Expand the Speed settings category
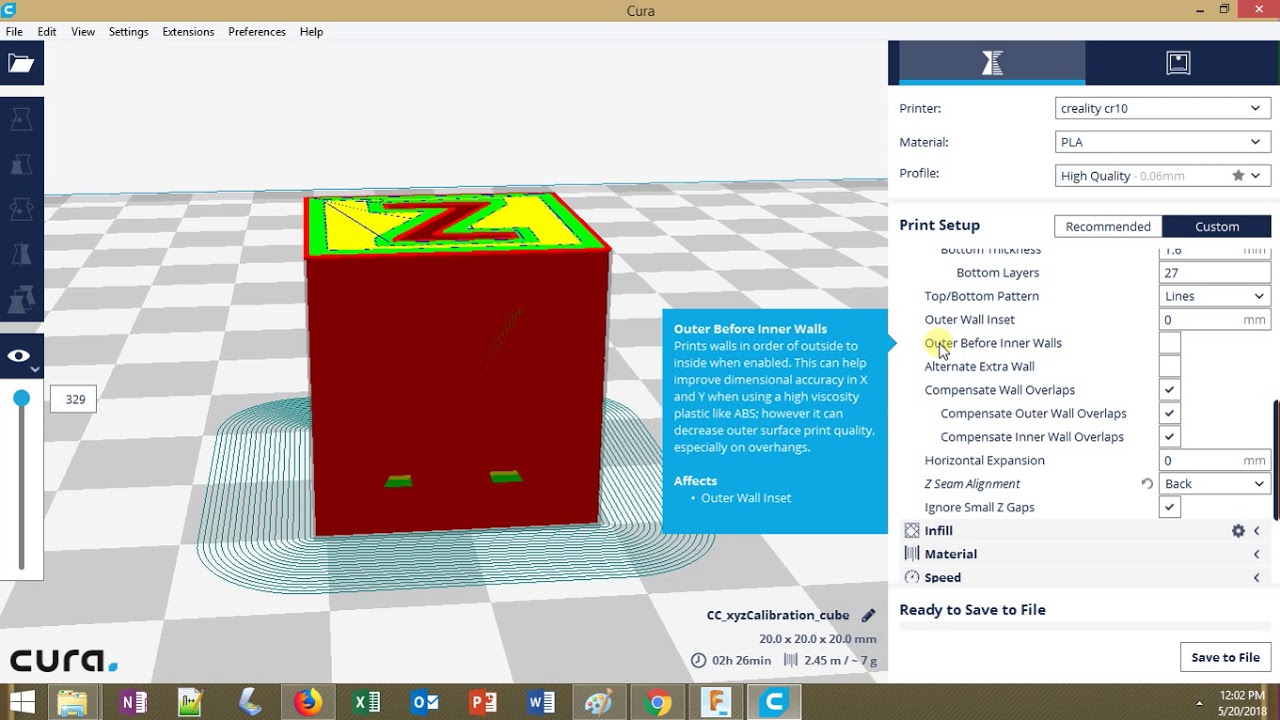This screenshot has height=720, width=1280. pos(1084,577)
